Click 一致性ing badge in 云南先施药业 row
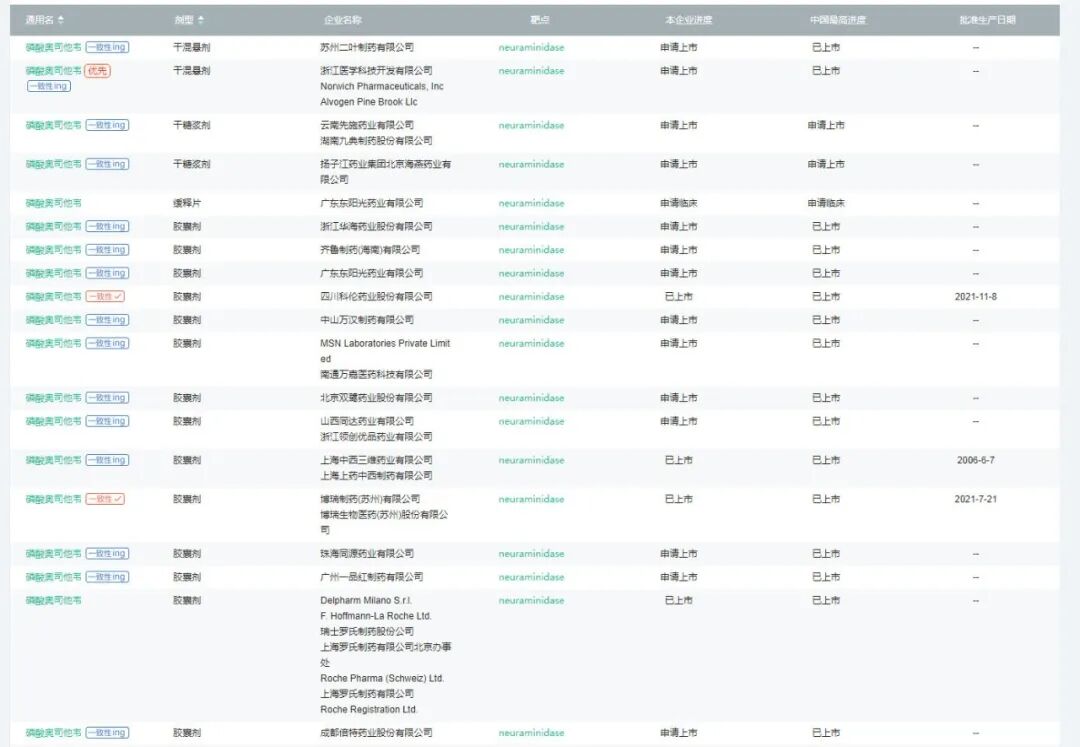This screenshot has height=747, width=1080. pos(107,125)
